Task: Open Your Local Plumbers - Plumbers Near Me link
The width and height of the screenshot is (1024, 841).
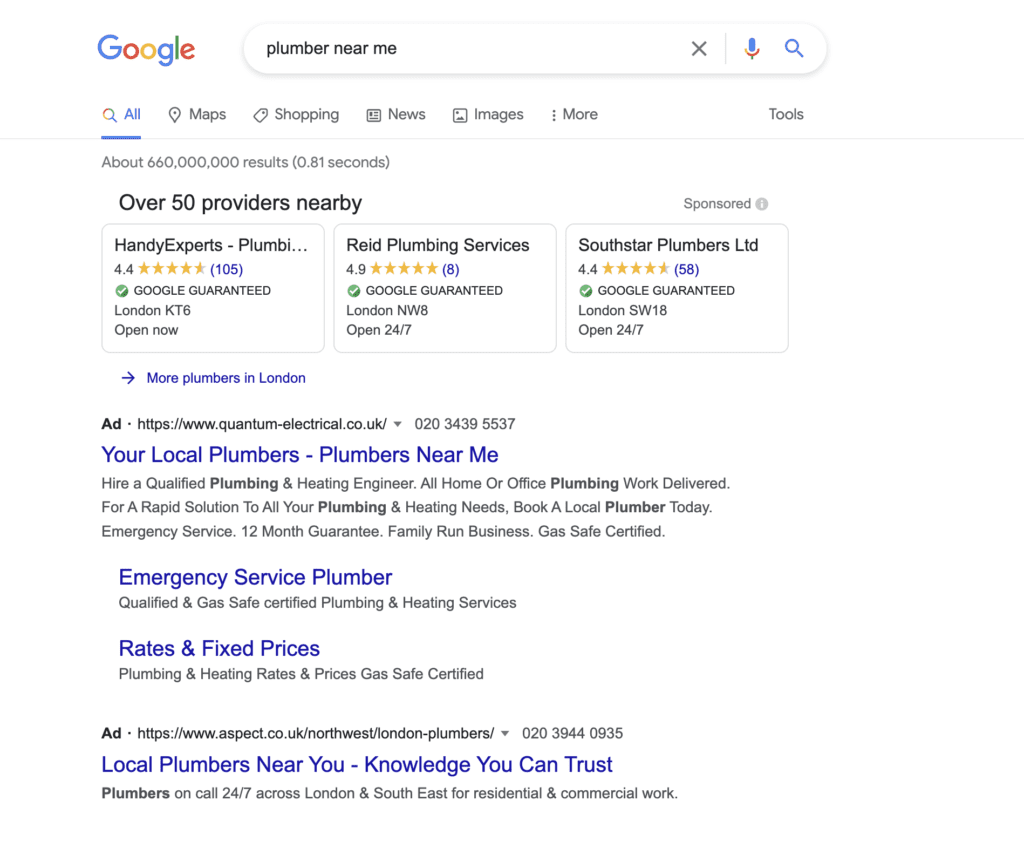Action: (300, 455)
